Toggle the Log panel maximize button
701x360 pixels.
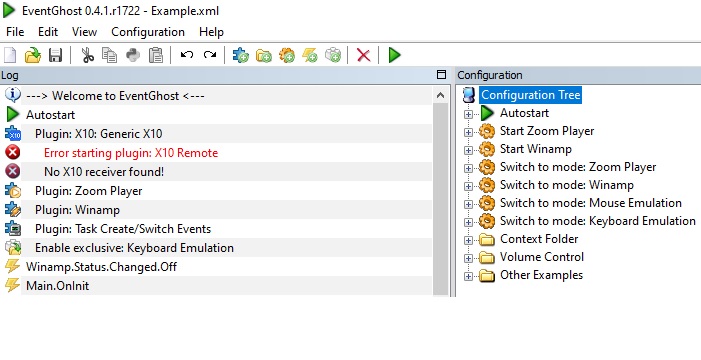click(441, 75)
